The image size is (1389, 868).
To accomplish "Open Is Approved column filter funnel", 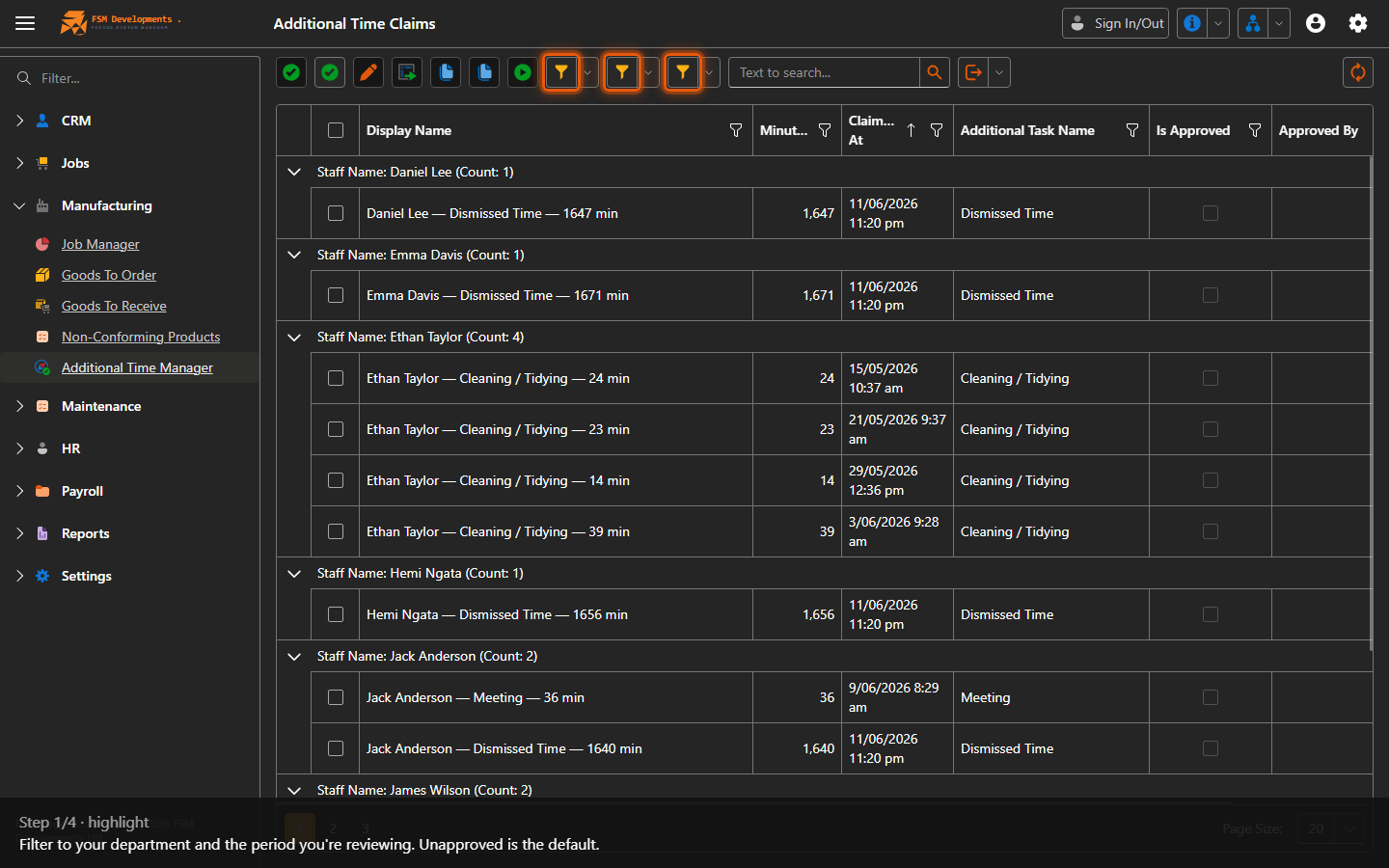I will (1255, 130).
